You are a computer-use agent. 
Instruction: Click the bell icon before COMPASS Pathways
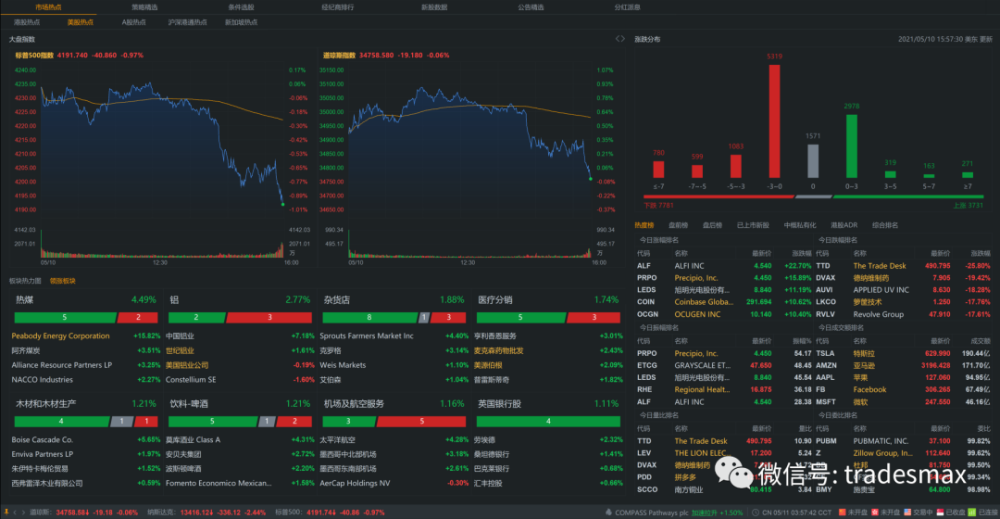pos(609,512)
